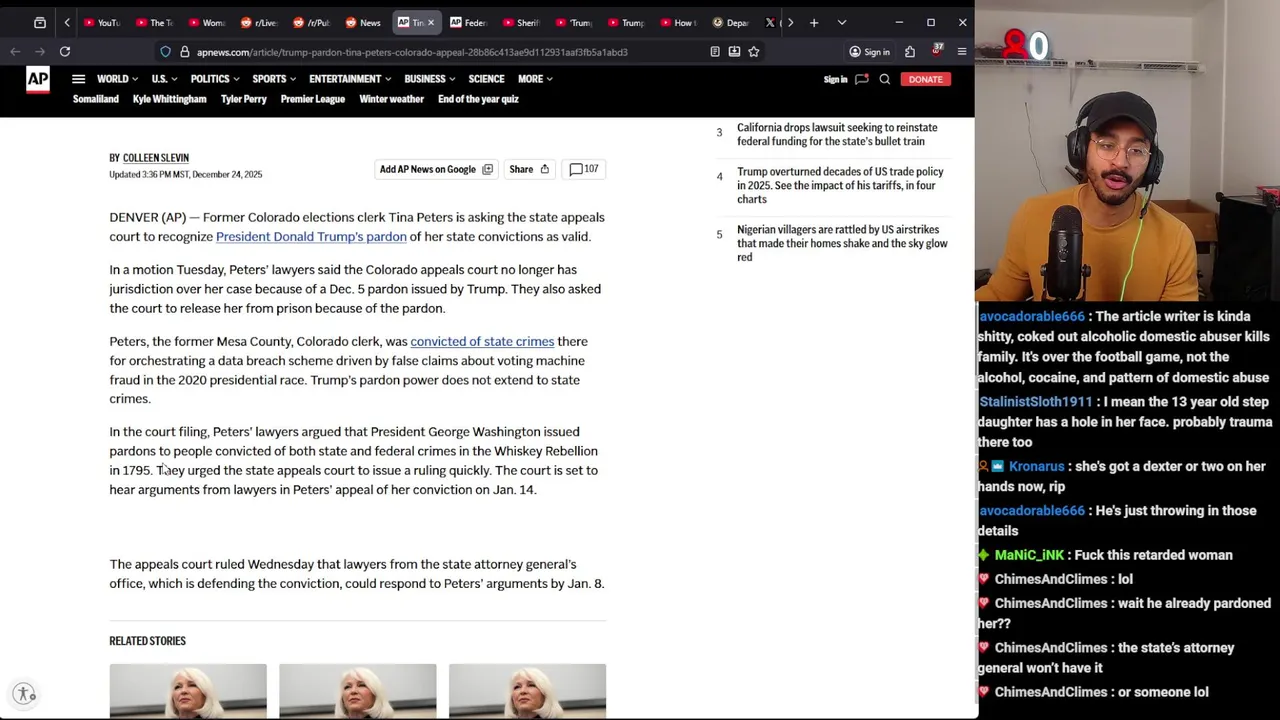
Task: Switch to the YouTube tab
Action: 102,22
